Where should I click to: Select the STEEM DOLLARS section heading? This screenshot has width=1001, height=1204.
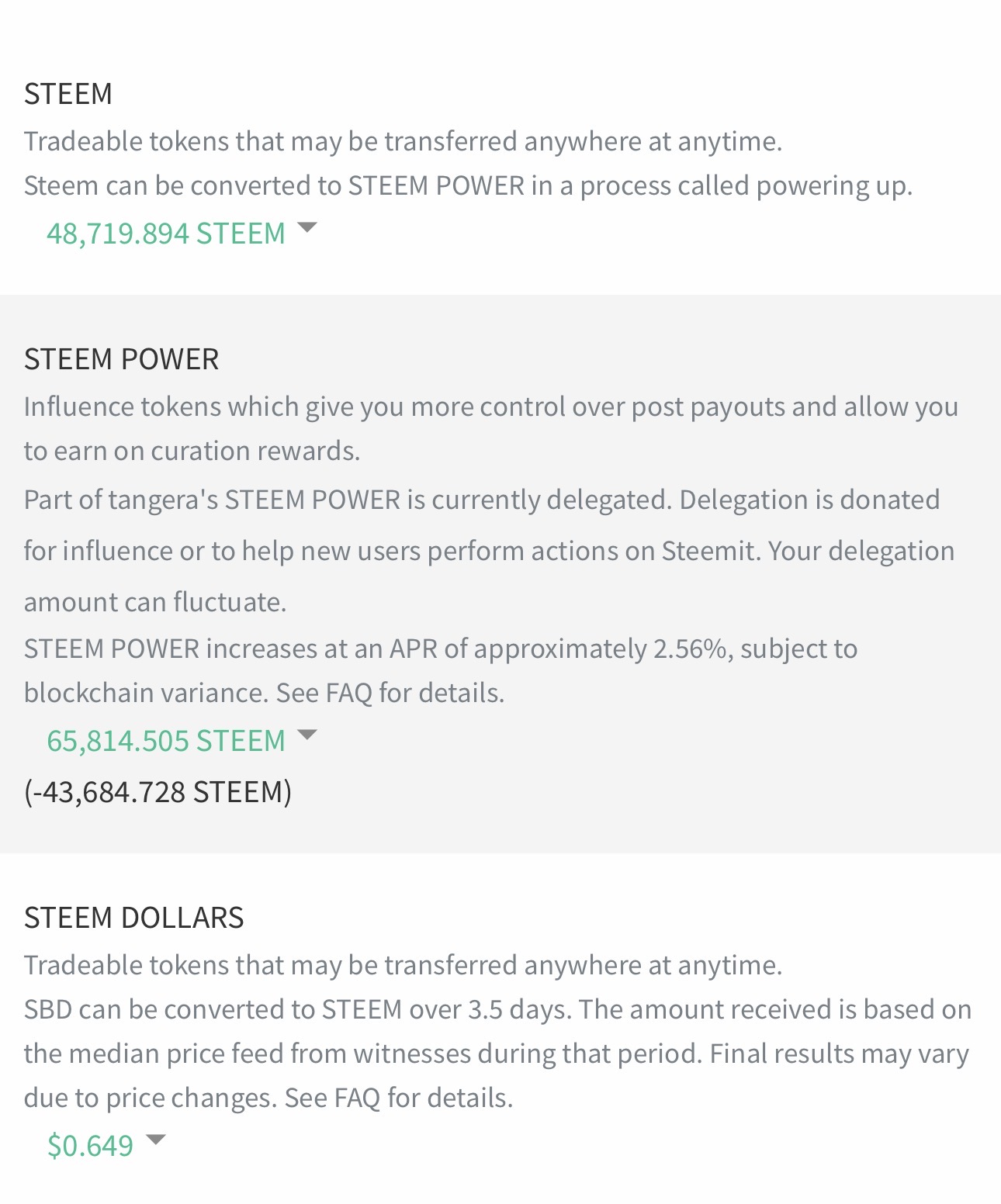click(134, 918)
